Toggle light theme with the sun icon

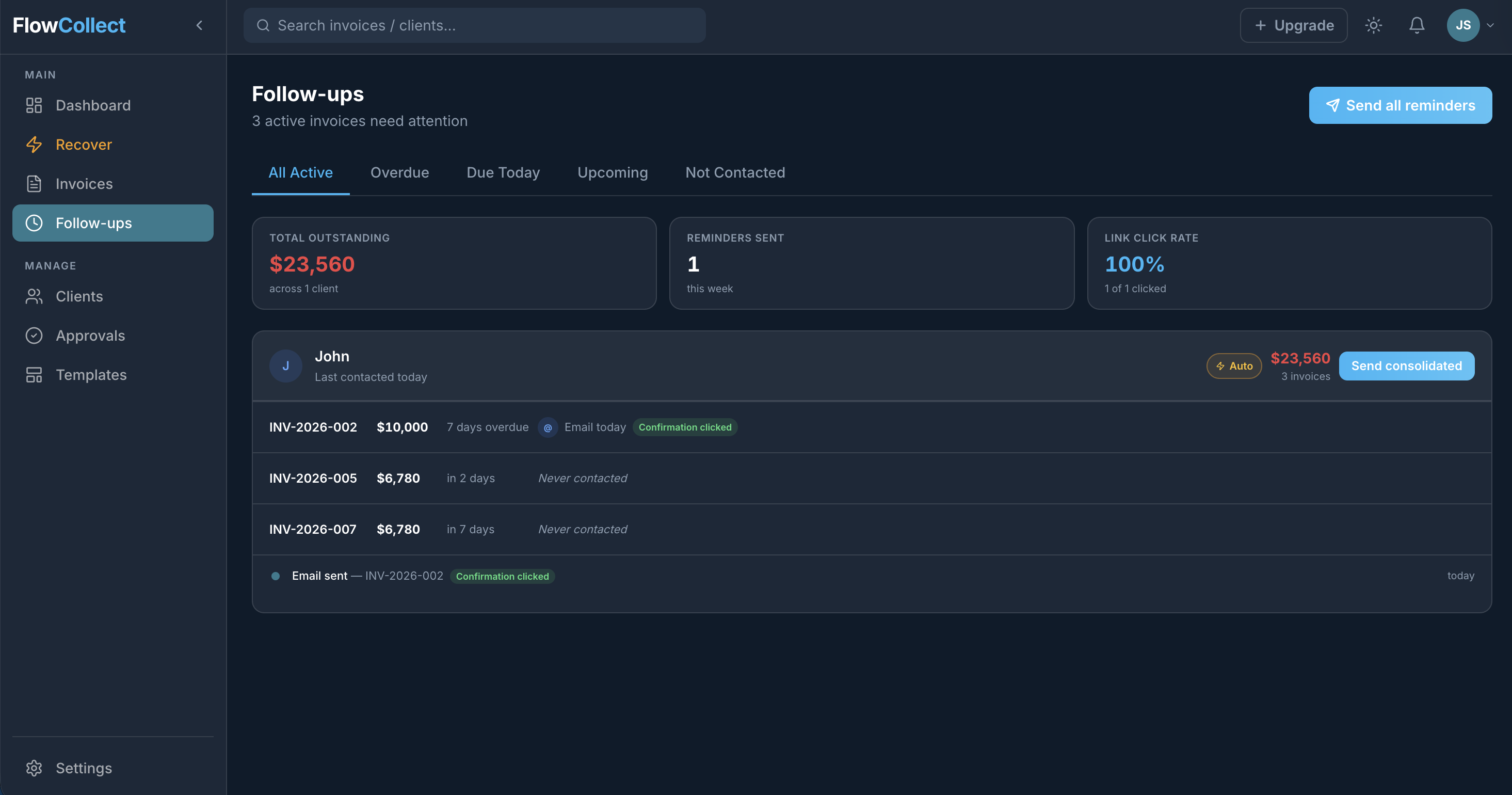(1374, 25)
